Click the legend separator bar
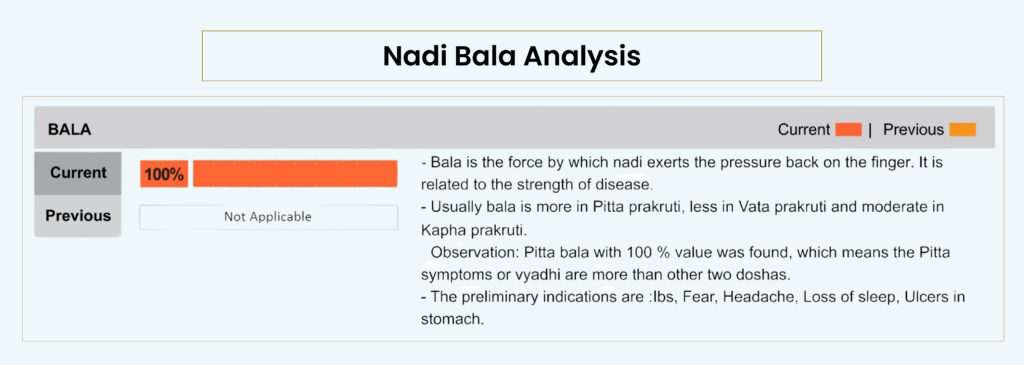 [x=870, y=129]
